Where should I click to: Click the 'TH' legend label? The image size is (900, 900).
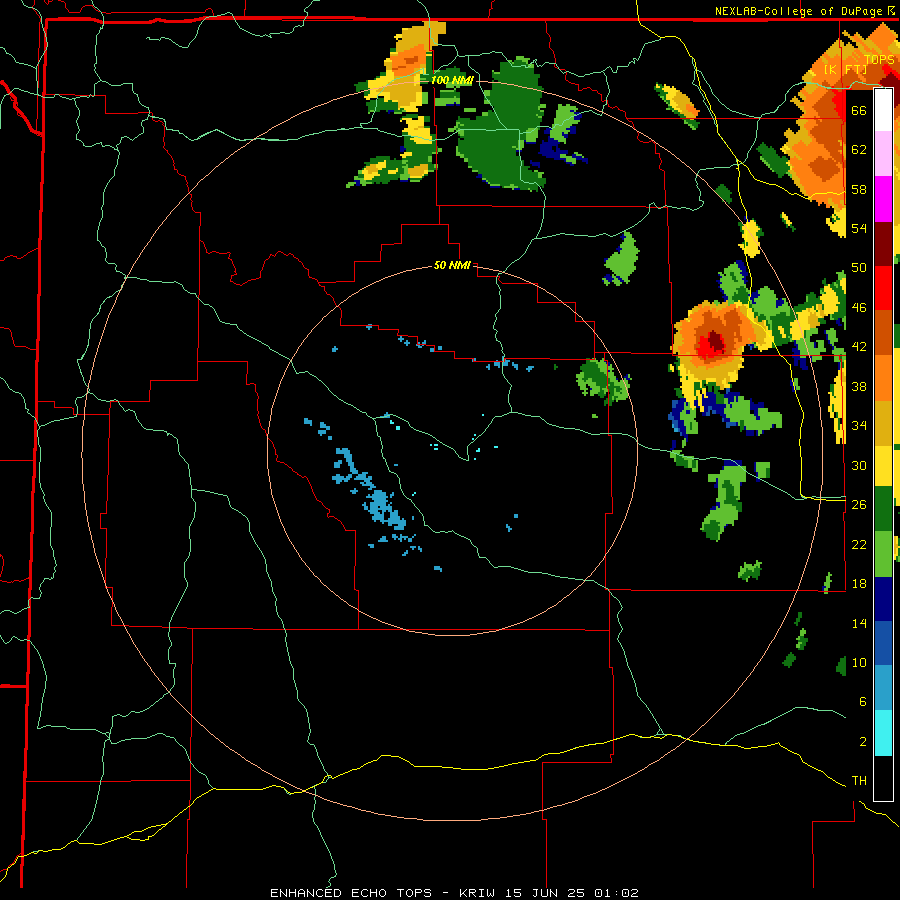pos(859,781)
